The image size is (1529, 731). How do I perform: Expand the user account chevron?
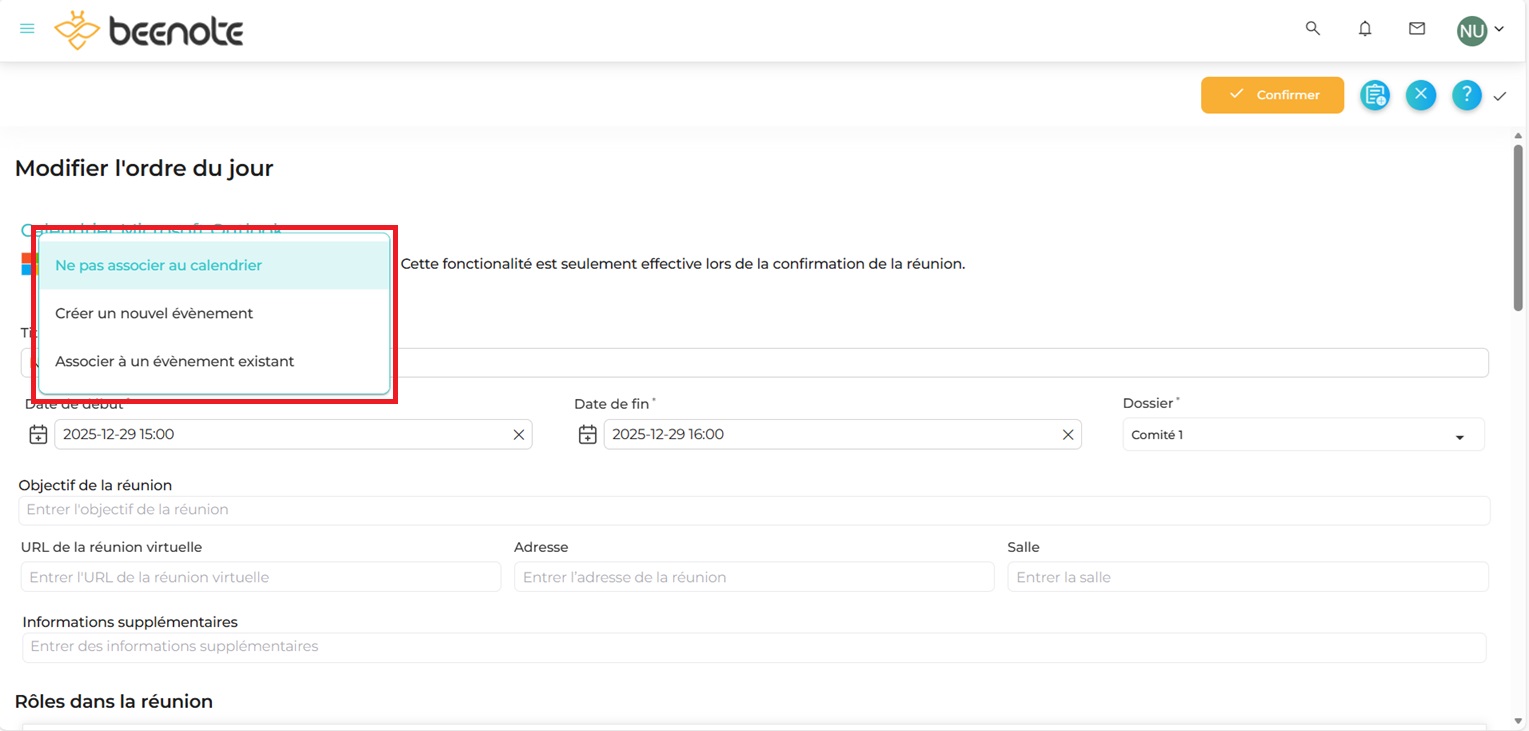click(x=1499, y=30)
